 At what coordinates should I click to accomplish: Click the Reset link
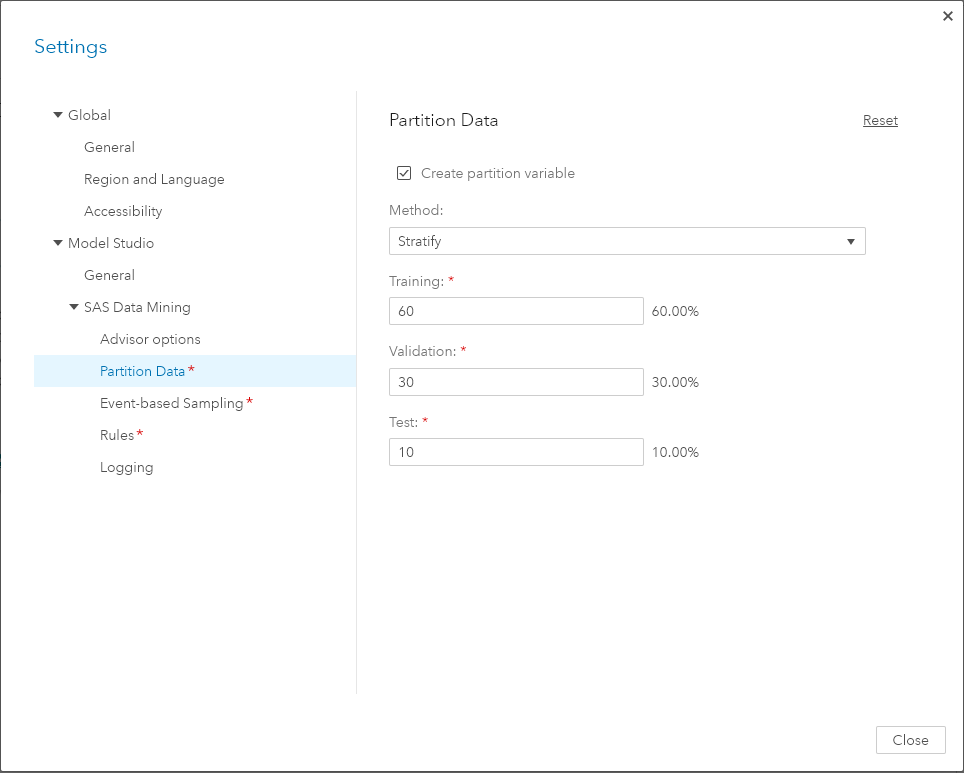pos(880,120)
